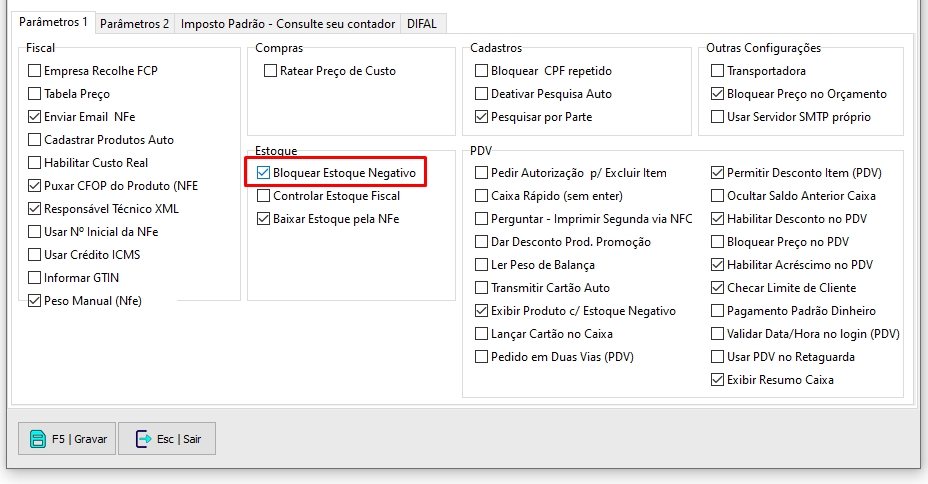Select the Parâmetros 1 tab

(54, 22)
